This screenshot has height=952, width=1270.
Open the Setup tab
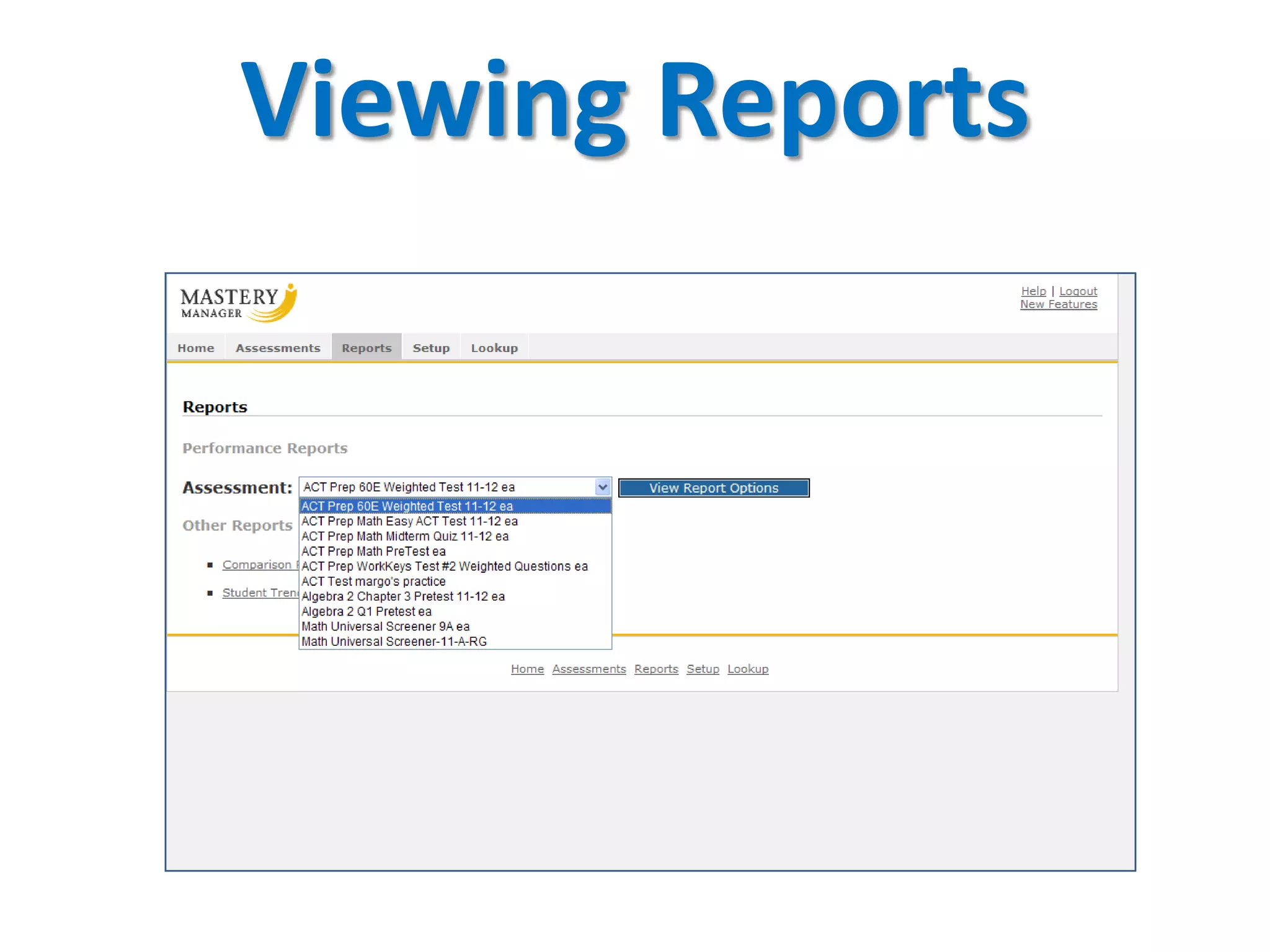(x=431, y=348)
